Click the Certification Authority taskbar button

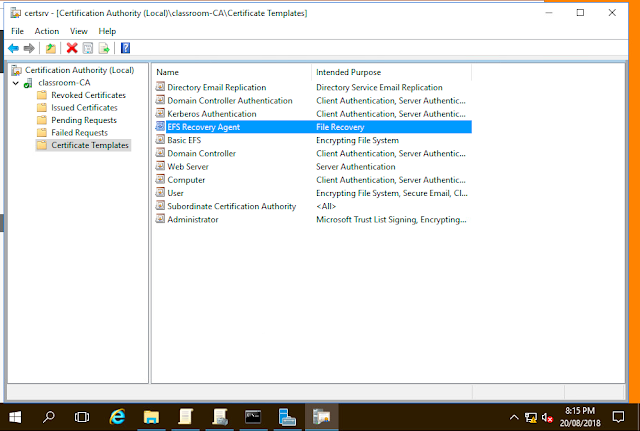pos(321,417)
